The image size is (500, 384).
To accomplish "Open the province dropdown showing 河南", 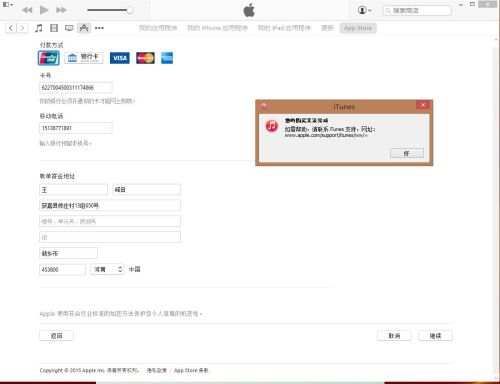I will 107,269.
